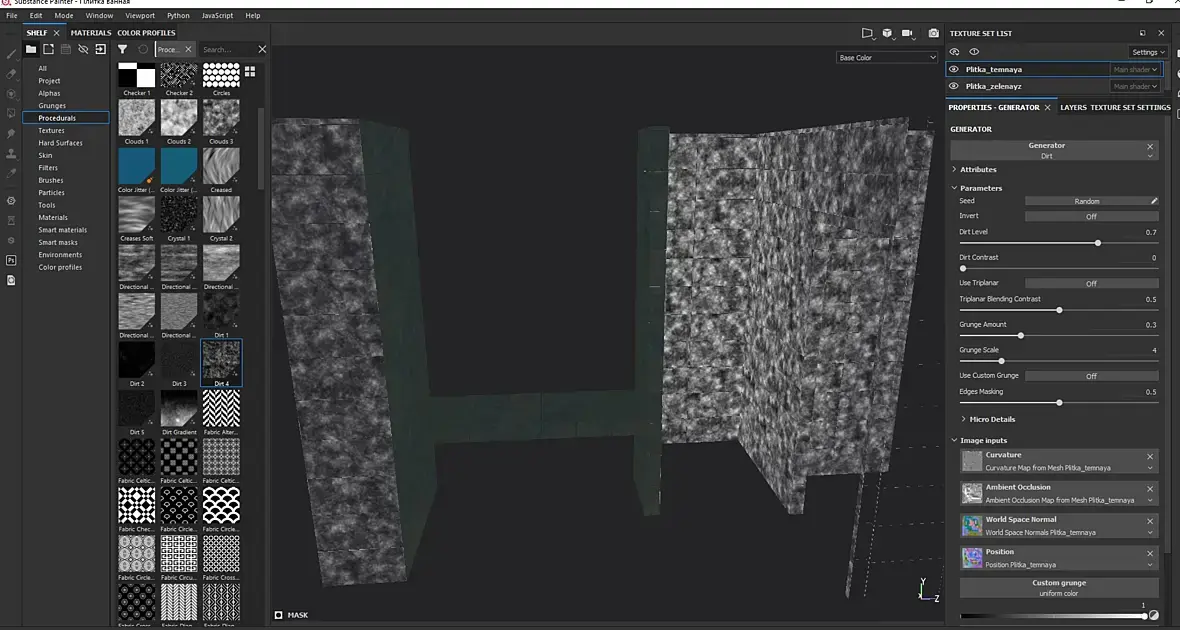Click the Edges Masking slider handle
The width and height of the screenshot is (1180, 630).
(x=1059, y=403)
